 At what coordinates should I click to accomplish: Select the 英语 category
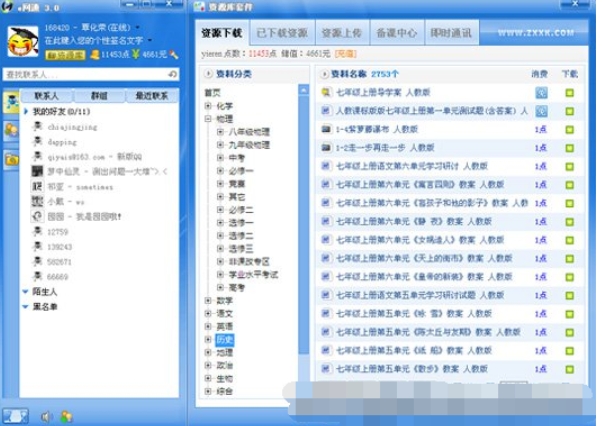[225, 326]
